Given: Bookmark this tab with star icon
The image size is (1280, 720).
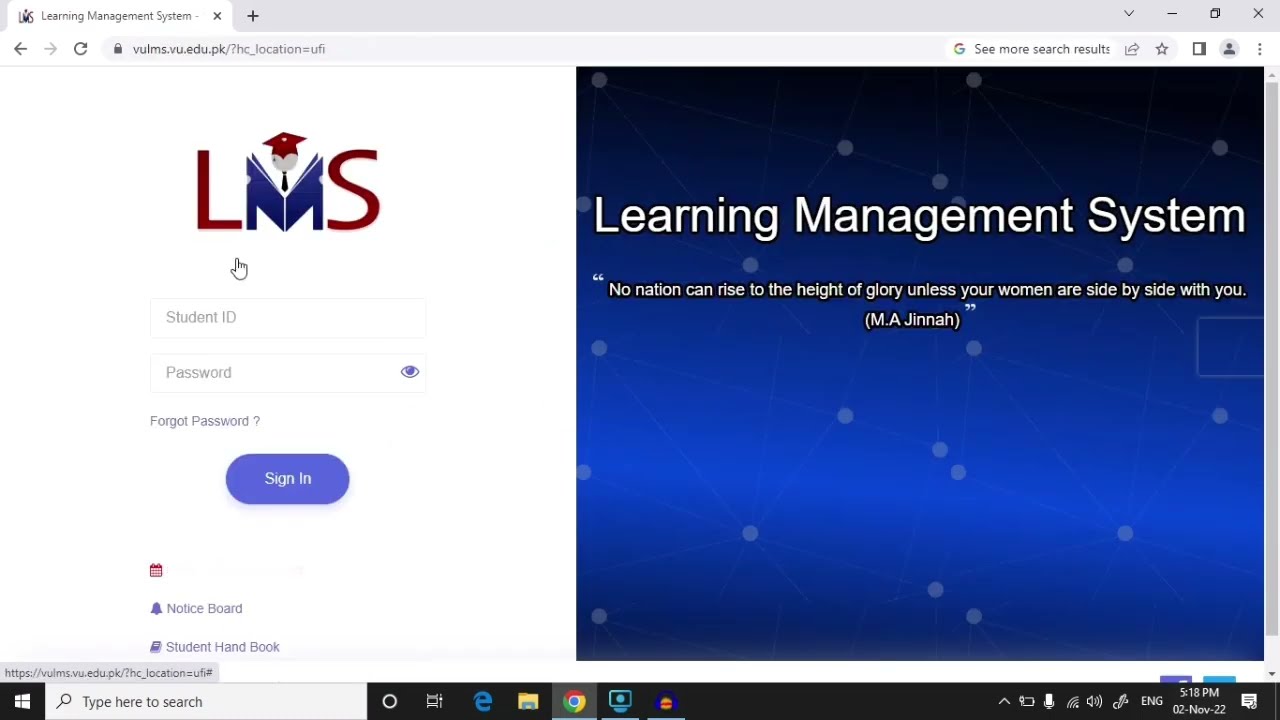Looking at the screenshot, I should coord(1162,49).
